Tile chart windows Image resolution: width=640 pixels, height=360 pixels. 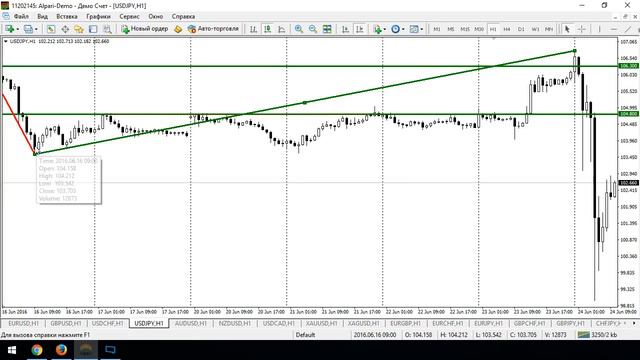[x=327, y=29]
